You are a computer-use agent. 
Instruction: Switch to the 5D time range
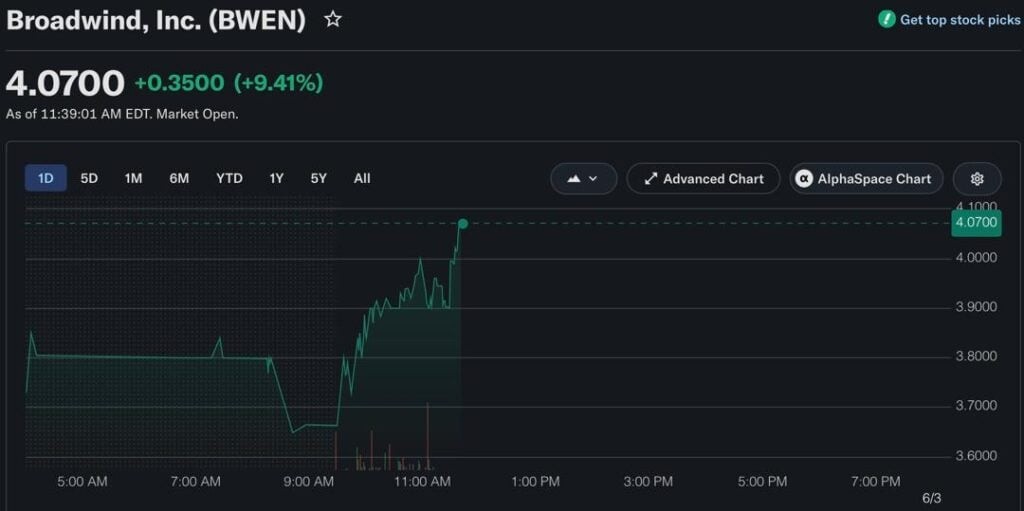(89, 178)
